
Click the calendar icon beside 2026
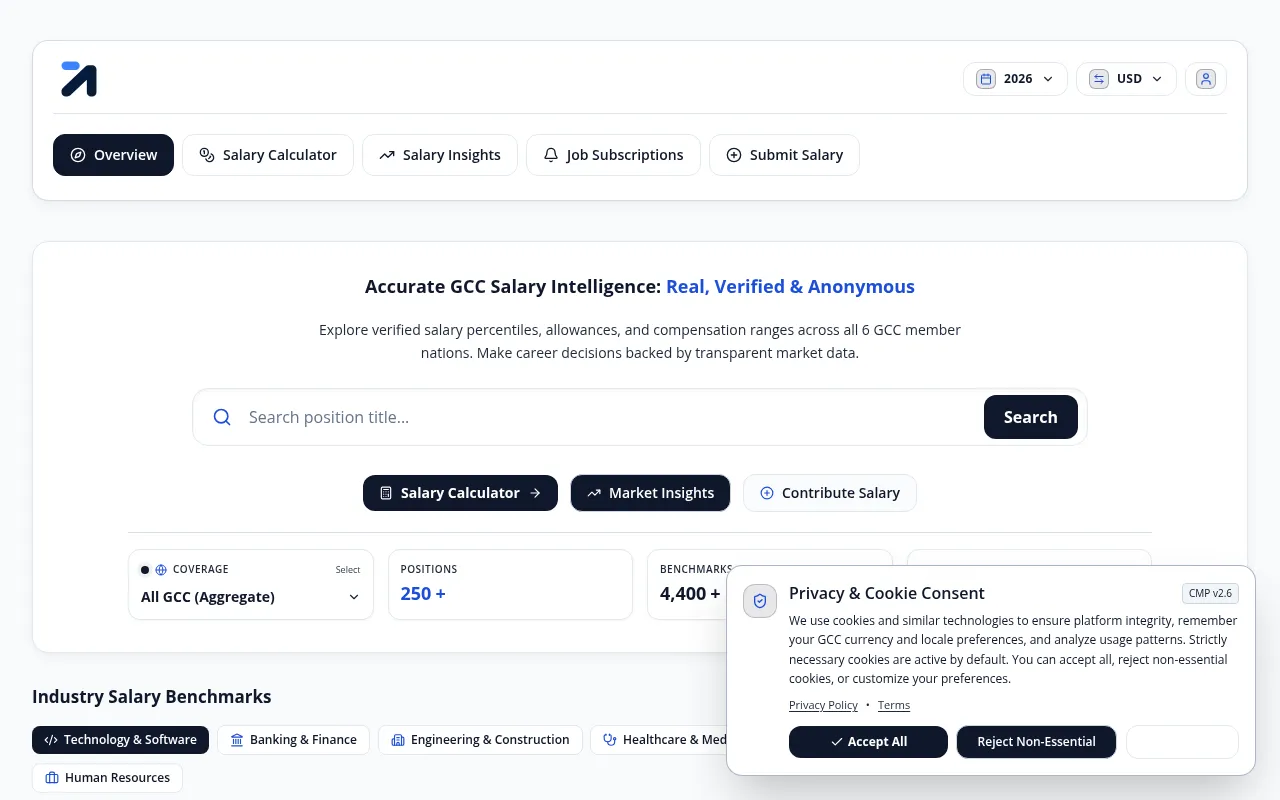tap(986, 79)
